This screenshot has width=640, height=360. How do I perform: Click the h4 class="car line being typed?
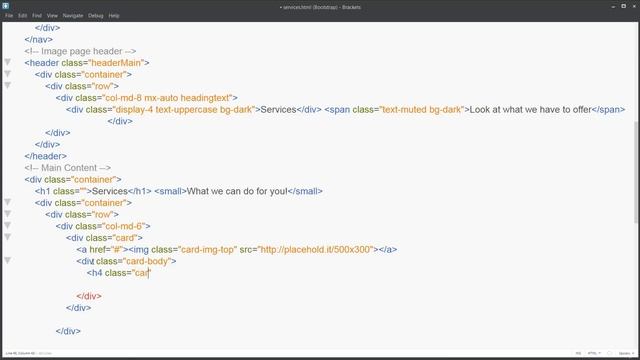click(119, 273)
